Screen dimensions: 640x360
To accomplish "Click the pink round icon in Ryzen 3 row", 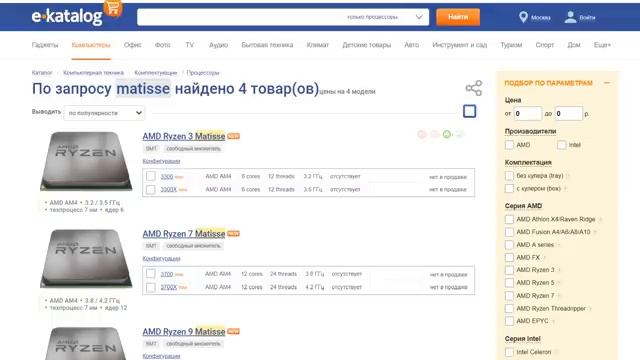I will [422, 134].
